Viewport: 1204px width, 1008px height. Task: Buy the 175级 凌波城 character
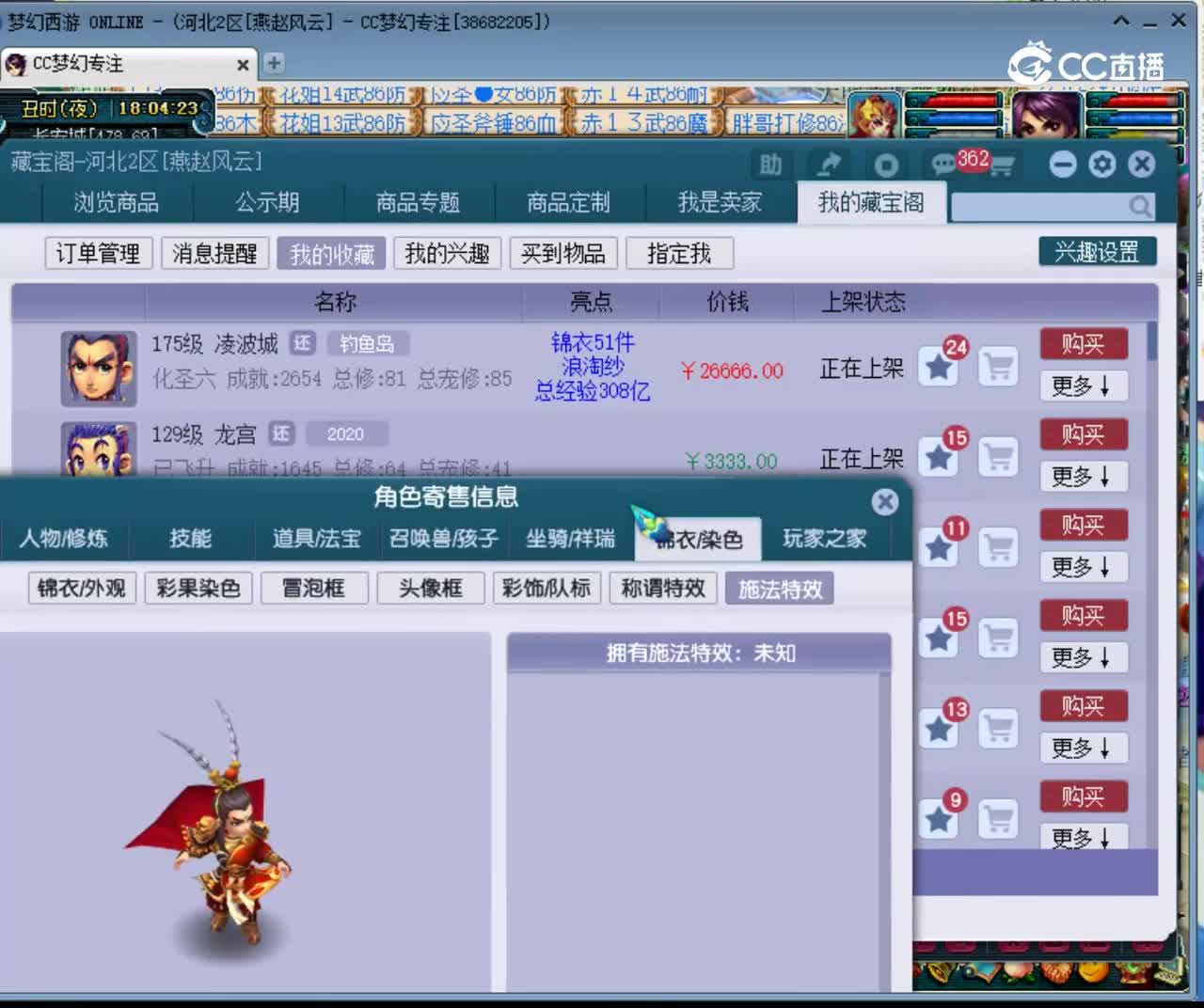tap(1083, 344)
